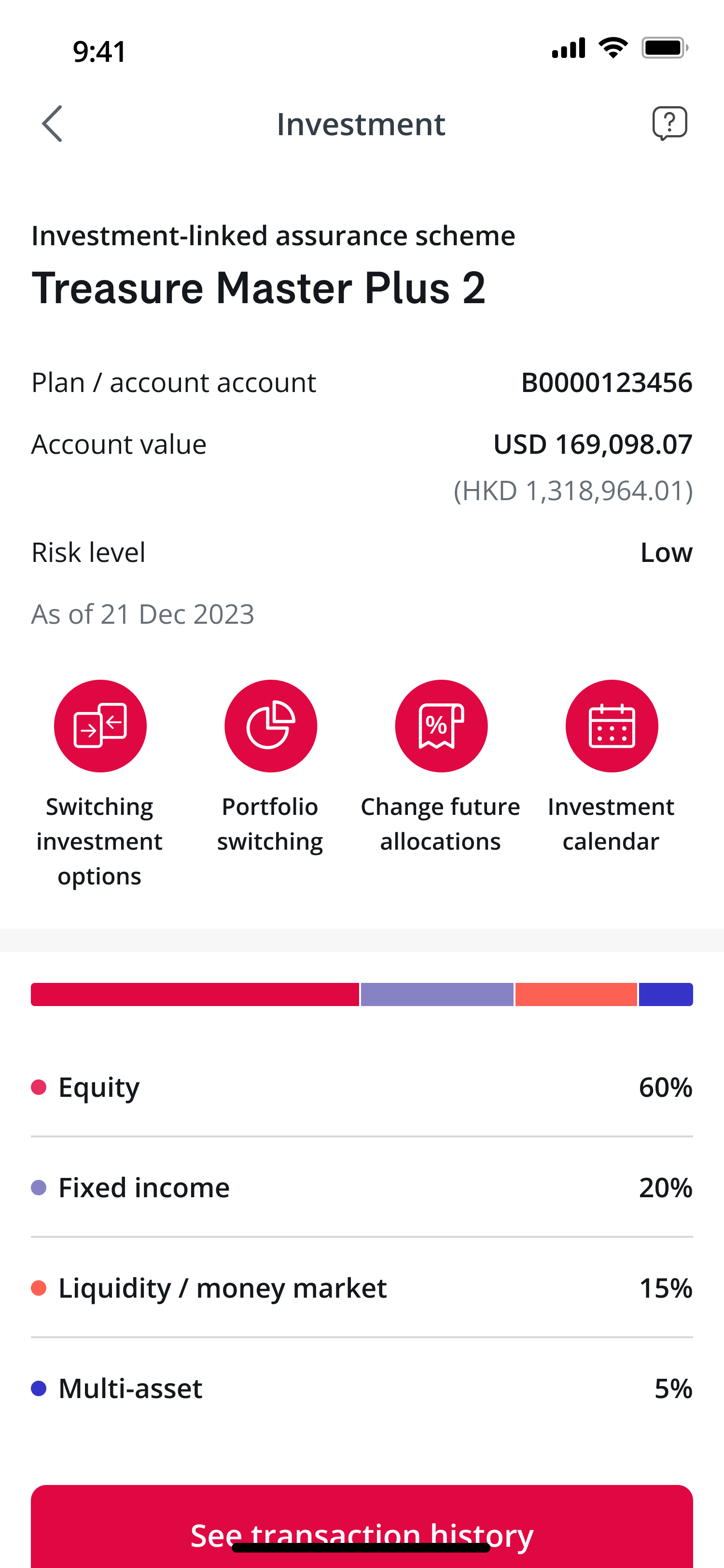Select the Equity 60% row
Viewport: 724px width, 1568px height.
[x=362, y=1087]
